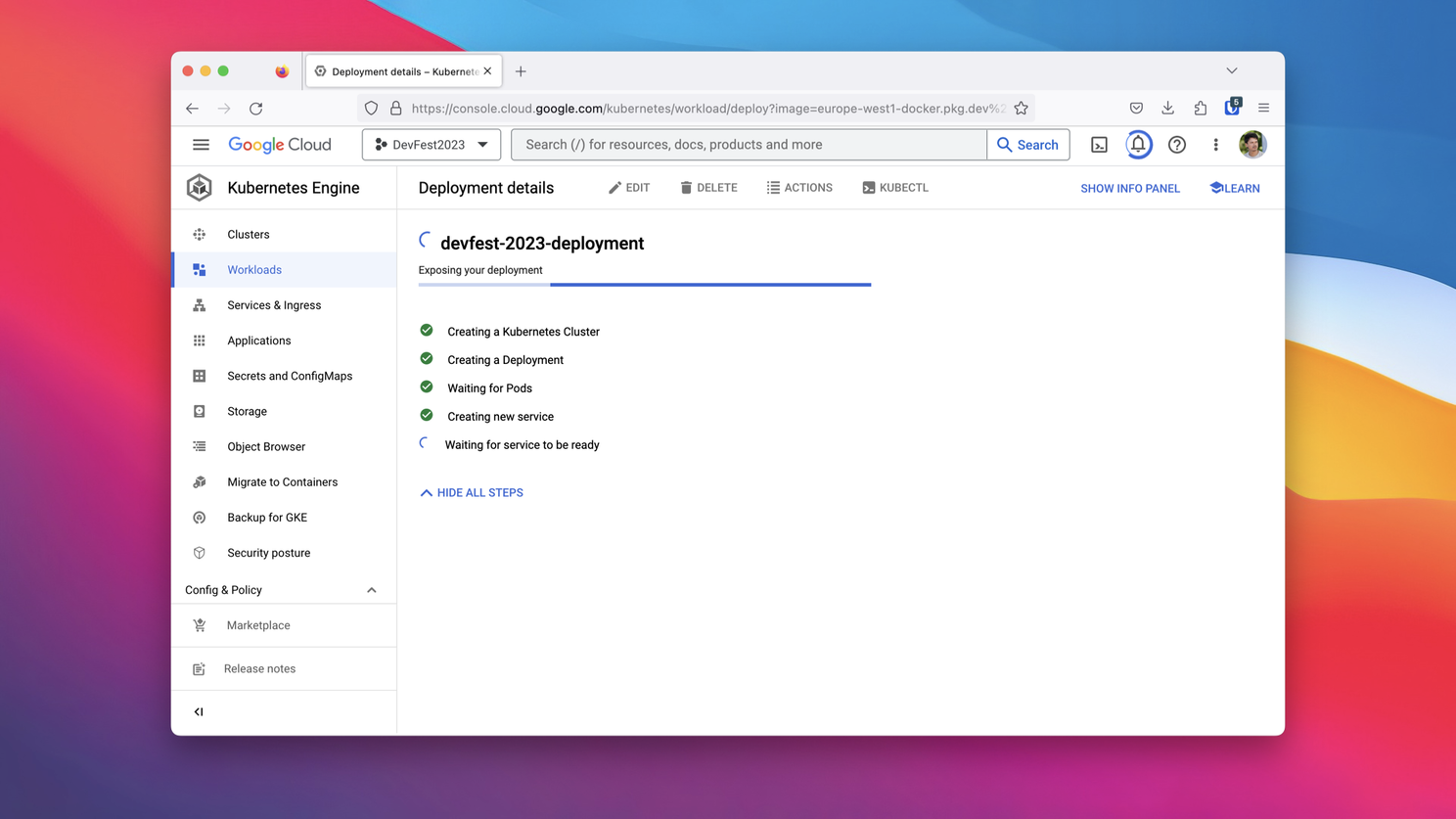The image size is (1456, 819).
Task: Click the 'Creating new service' green checkmark
Action: [427, 416]
